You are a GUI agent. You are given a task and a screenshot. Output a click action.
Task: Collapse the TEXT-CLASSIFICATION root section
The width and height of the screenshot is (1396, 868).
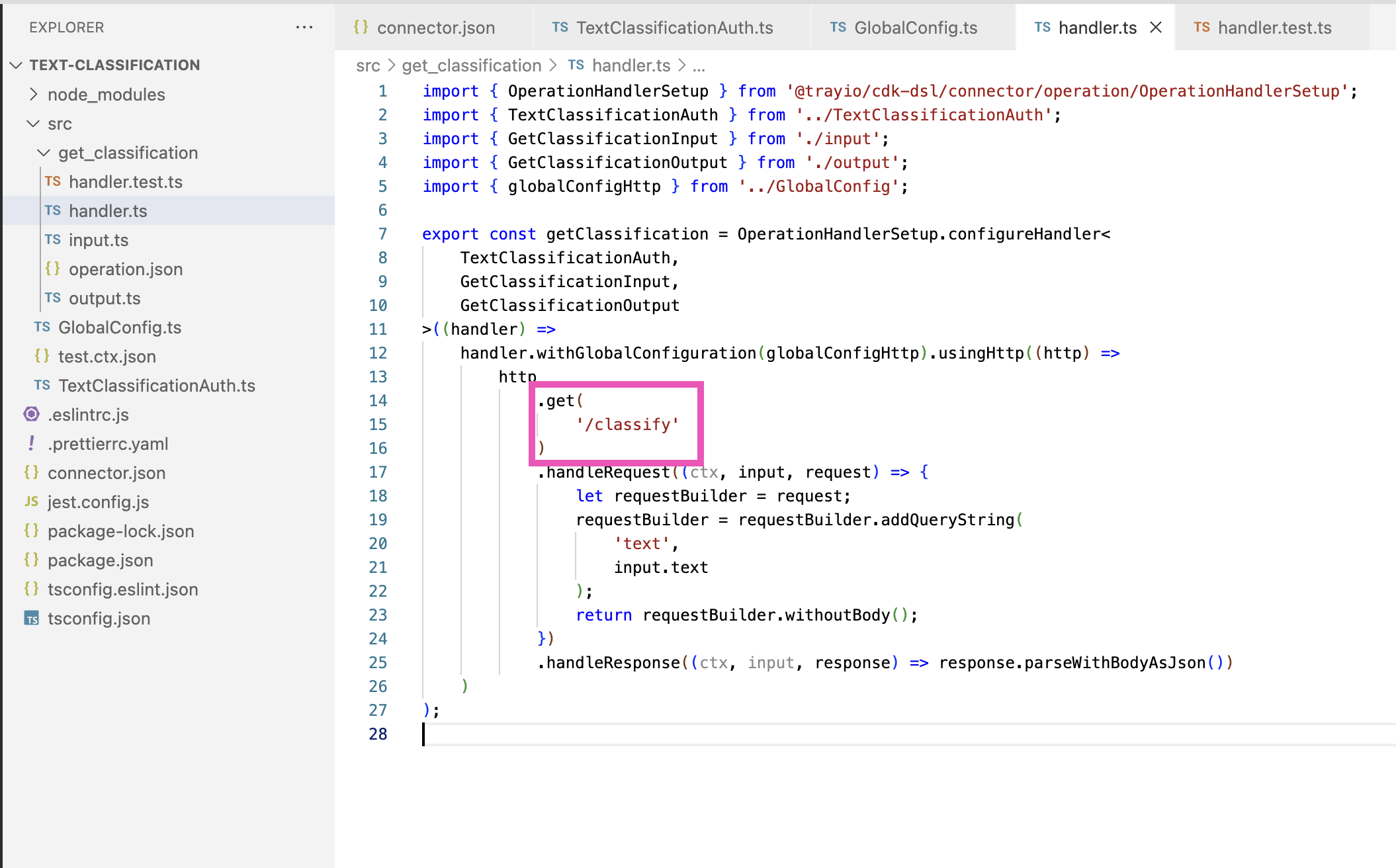pyautogui.click(x=17, y=65)
